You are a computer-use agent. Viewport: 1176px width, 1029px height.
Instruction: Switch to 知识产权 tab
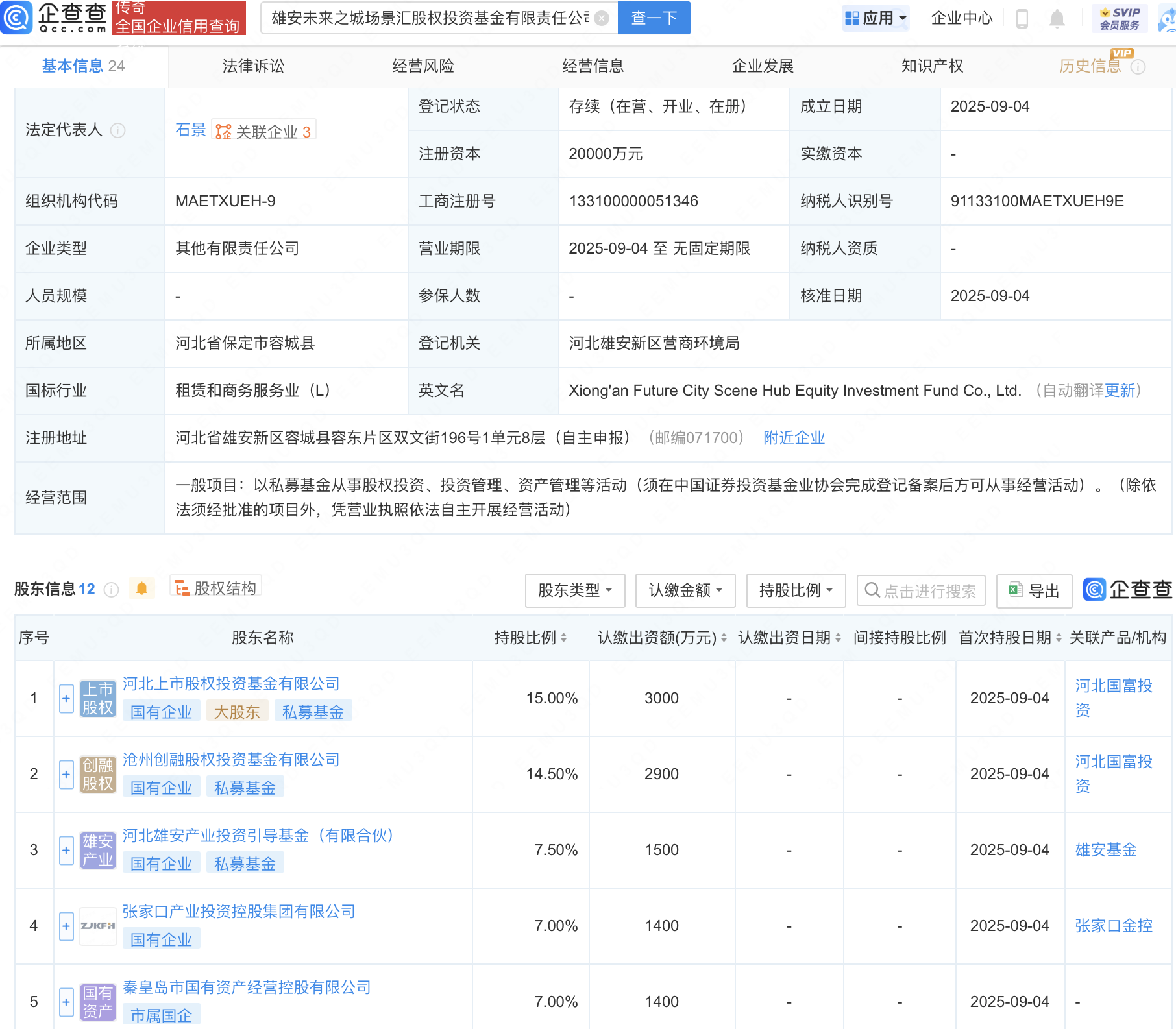pos(933,66)
